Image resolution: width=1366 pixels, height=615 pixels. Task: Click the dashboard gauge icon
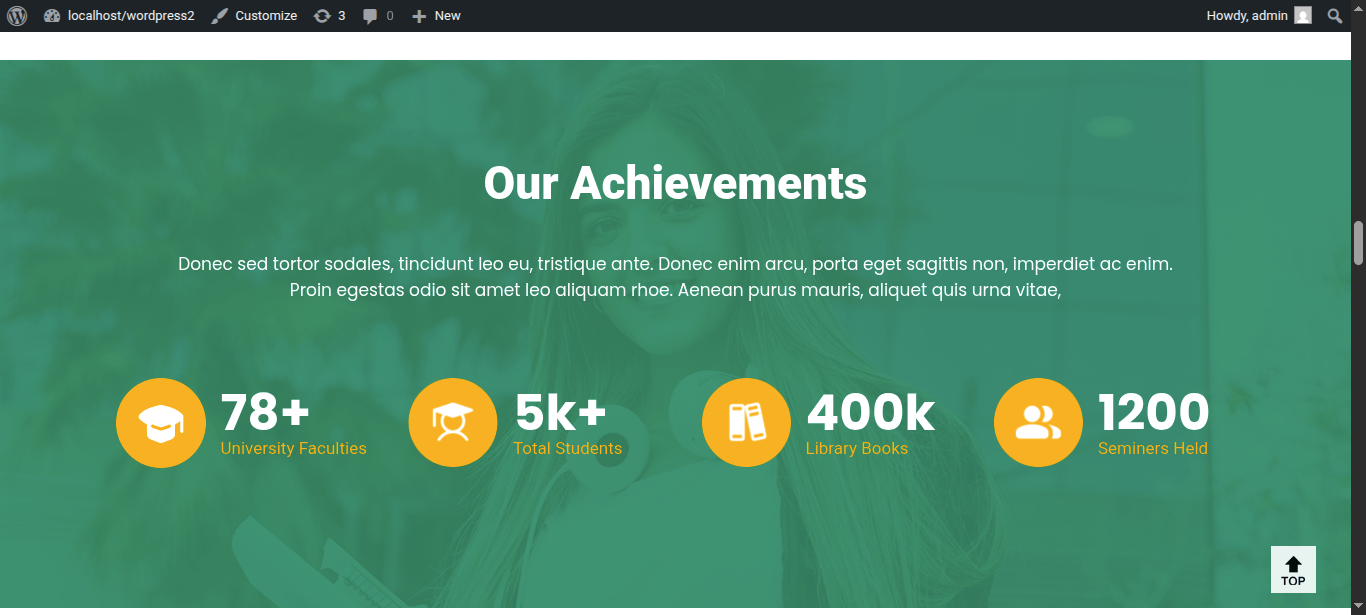point(52,16)
